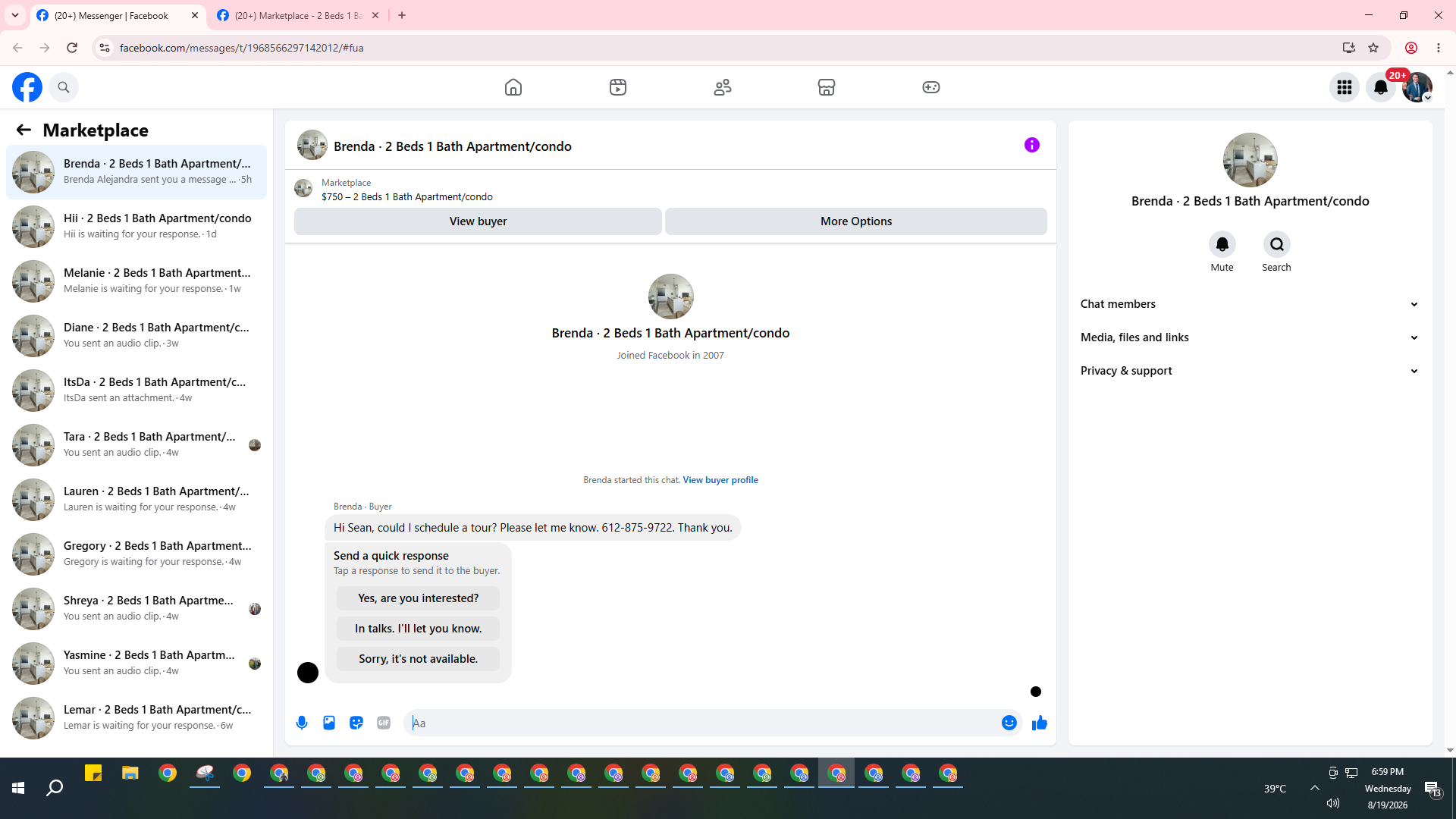Viewport: 1456px width, 819px height.
Task: Open Tara's conversation
Action: (x=136, y=445)
